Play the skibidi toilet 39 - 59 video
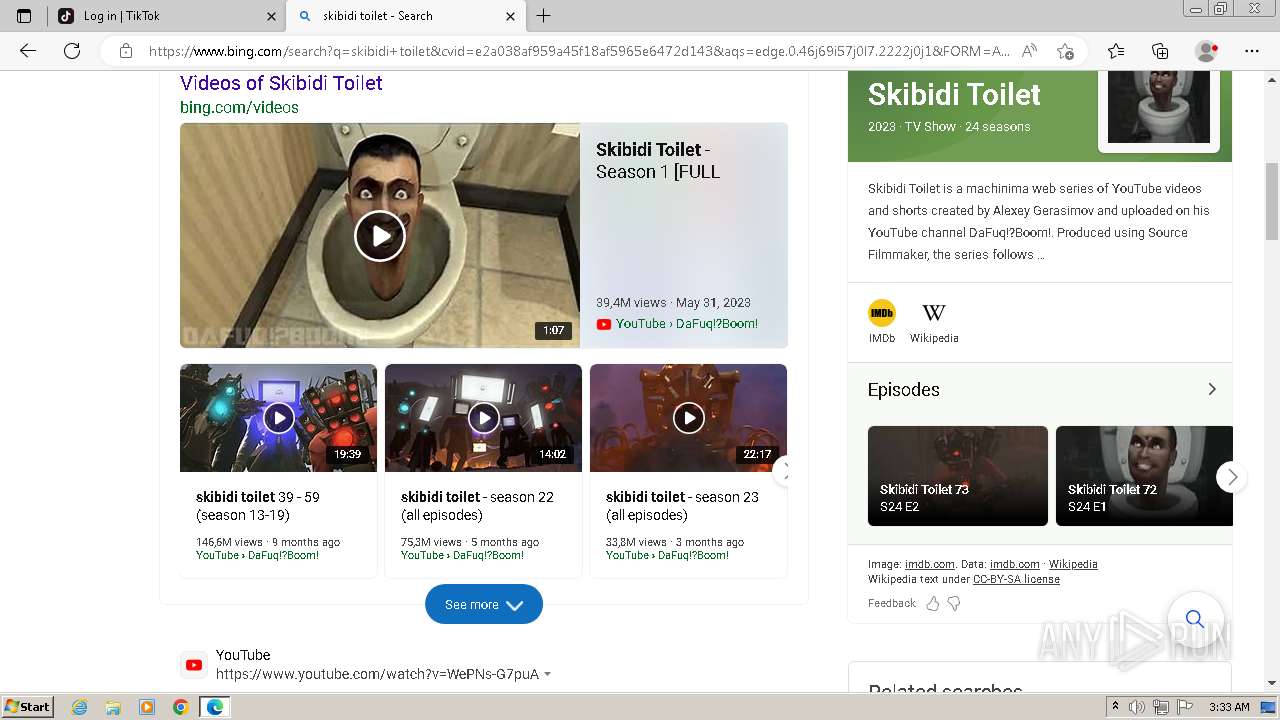1280x720 pixels. (278, 418)
